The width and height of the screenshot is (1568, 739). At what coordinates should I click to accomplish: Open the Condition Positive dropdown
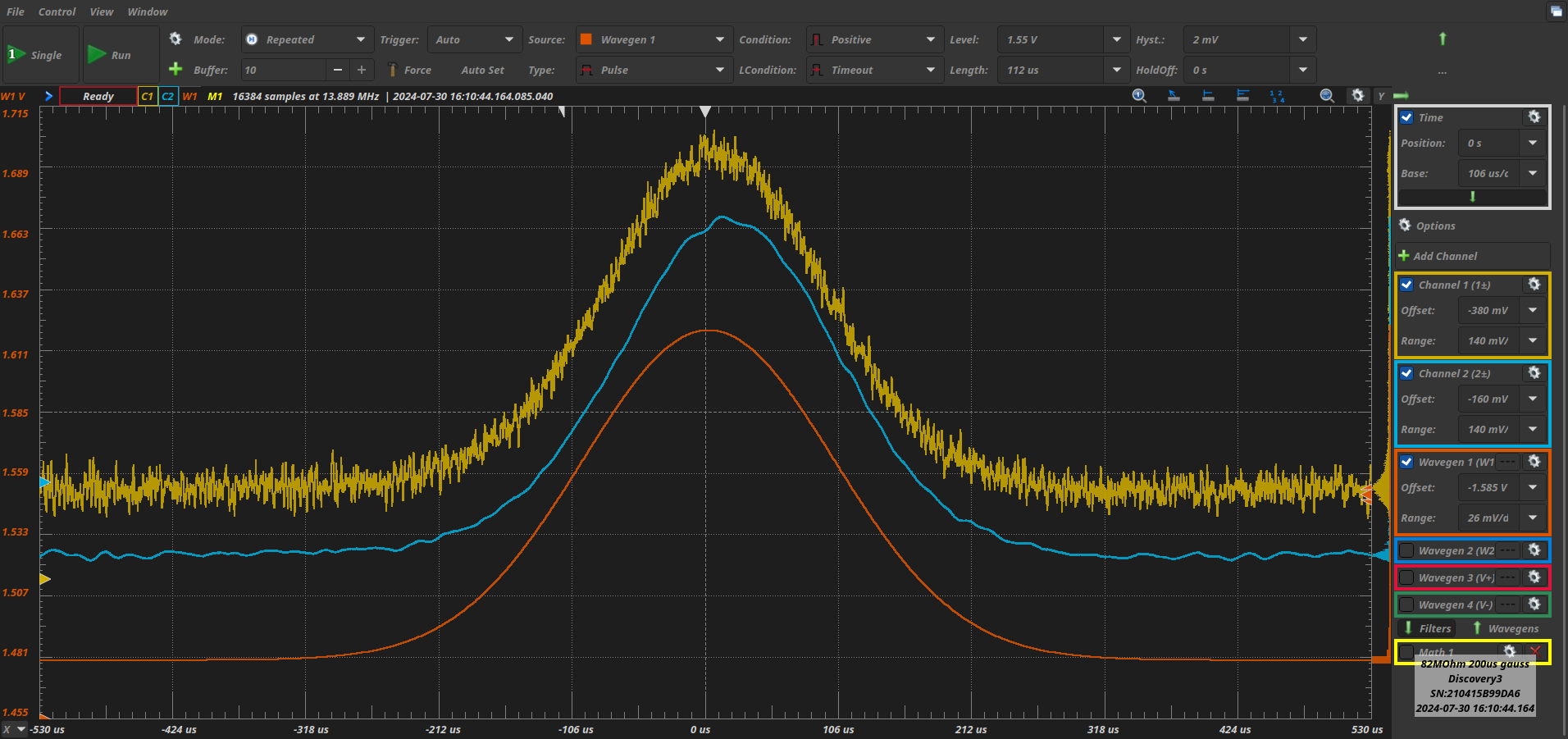(x=873, y=39)
